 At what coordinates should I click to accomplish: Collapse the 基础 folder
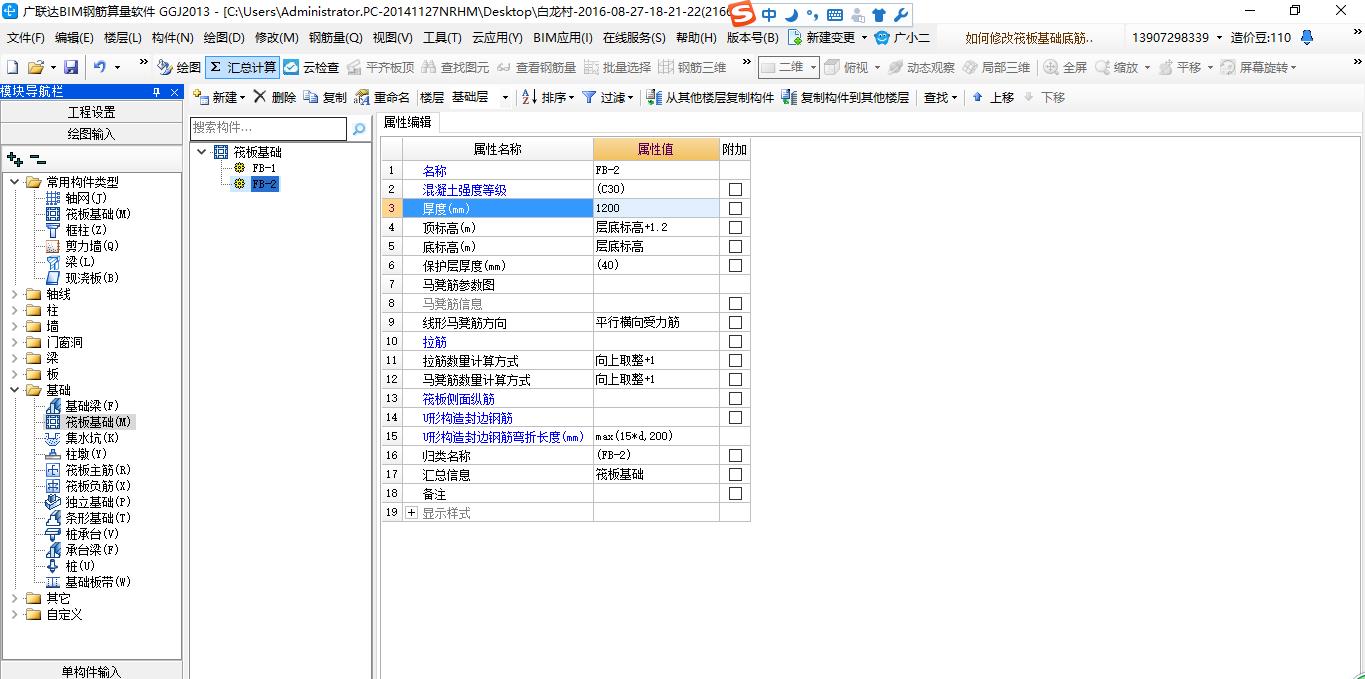click(15, 390)
